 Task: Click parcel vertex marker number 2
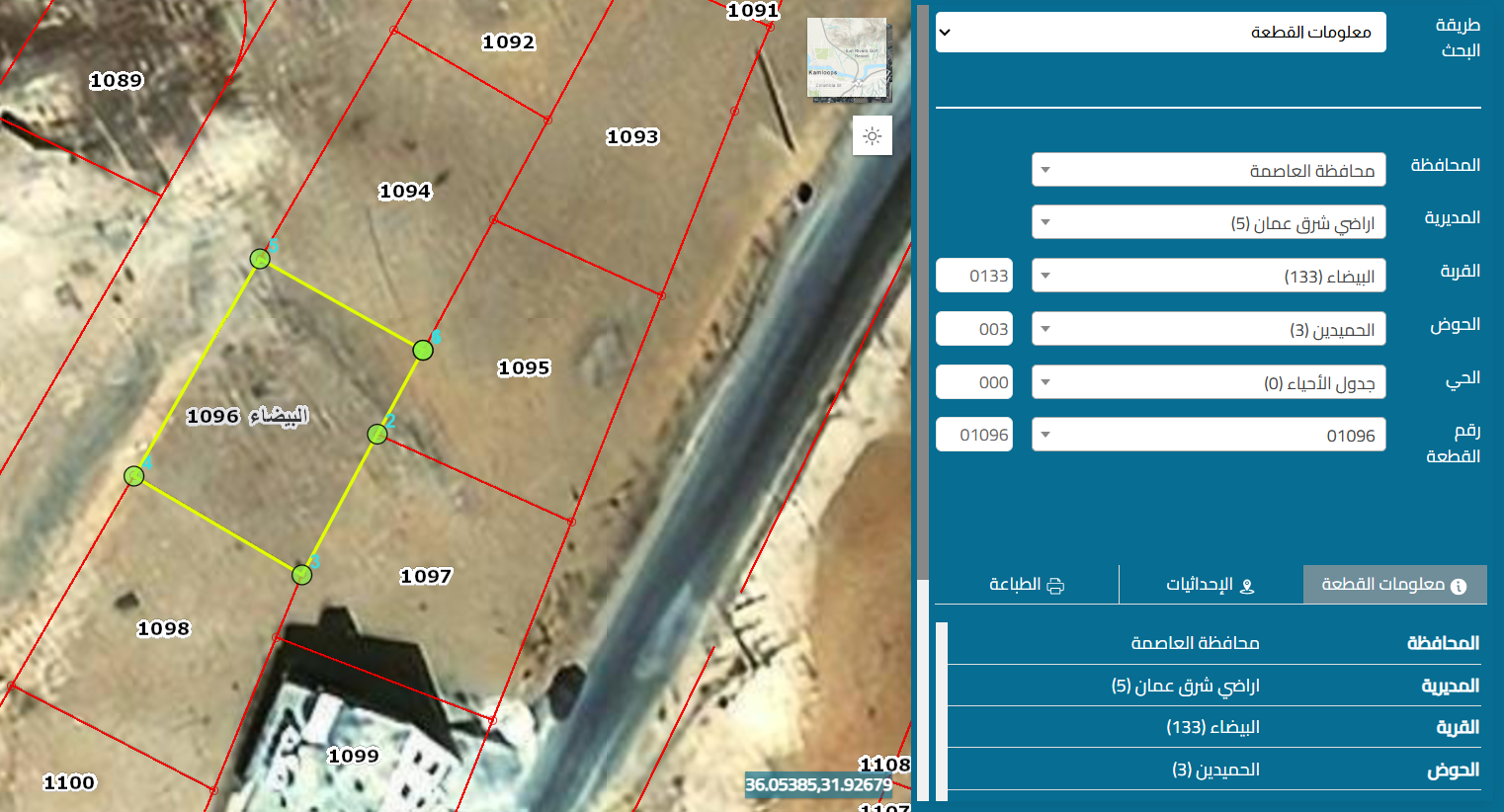tap(376, 434)
